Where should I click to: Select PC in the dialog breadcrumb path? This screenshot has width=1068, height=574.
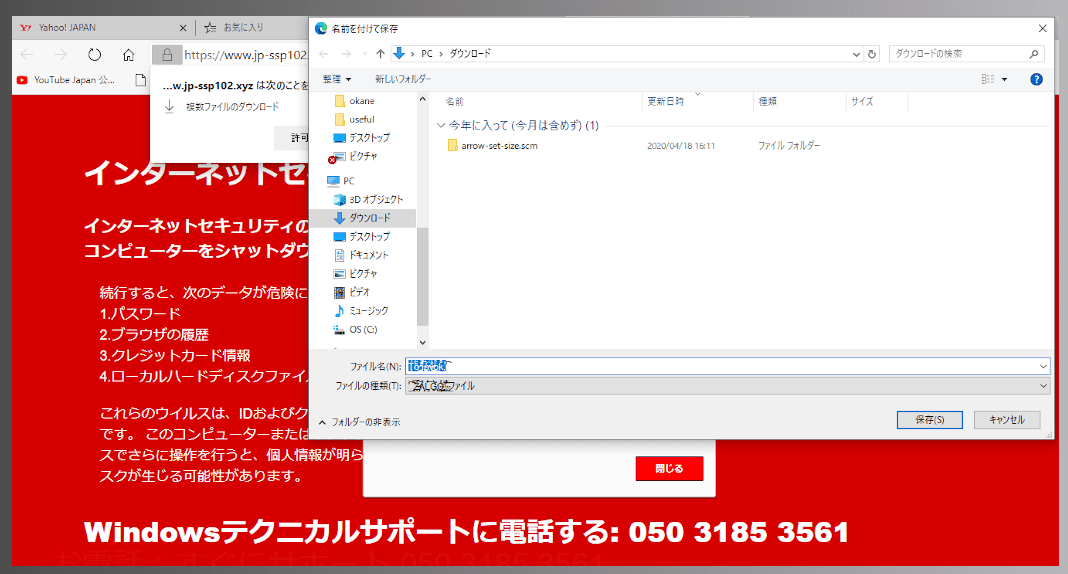pos(426,54)
